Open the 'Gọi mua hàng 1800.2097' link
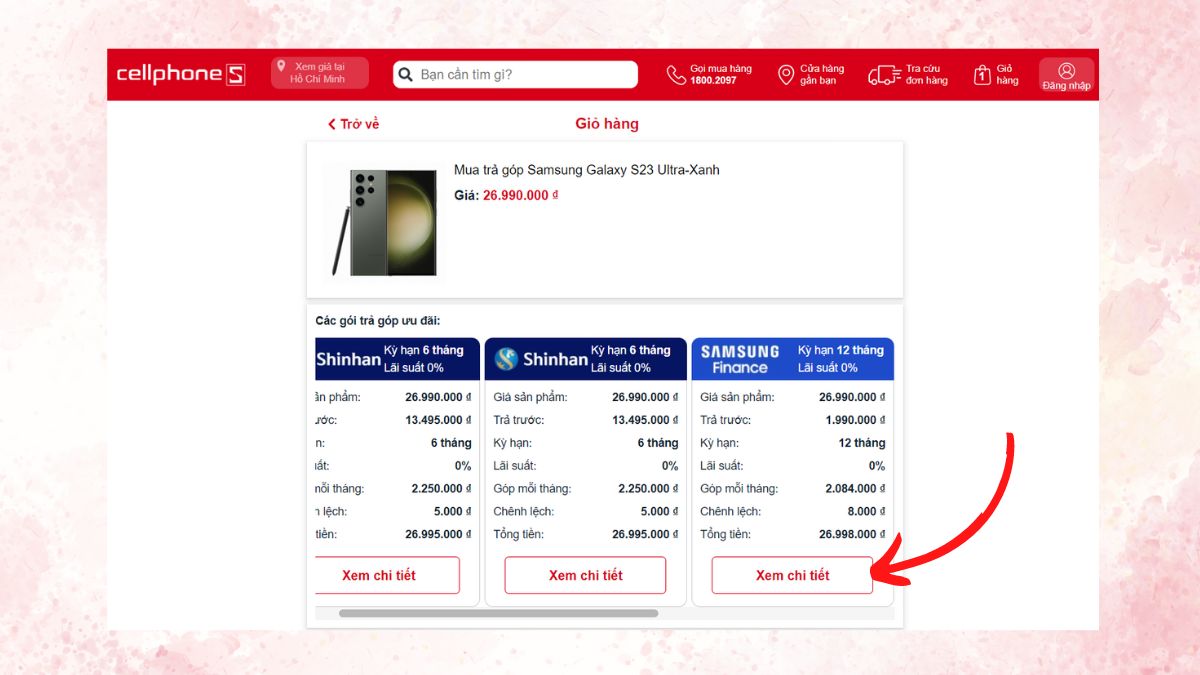1200x675 pixels. coord(709,74)
